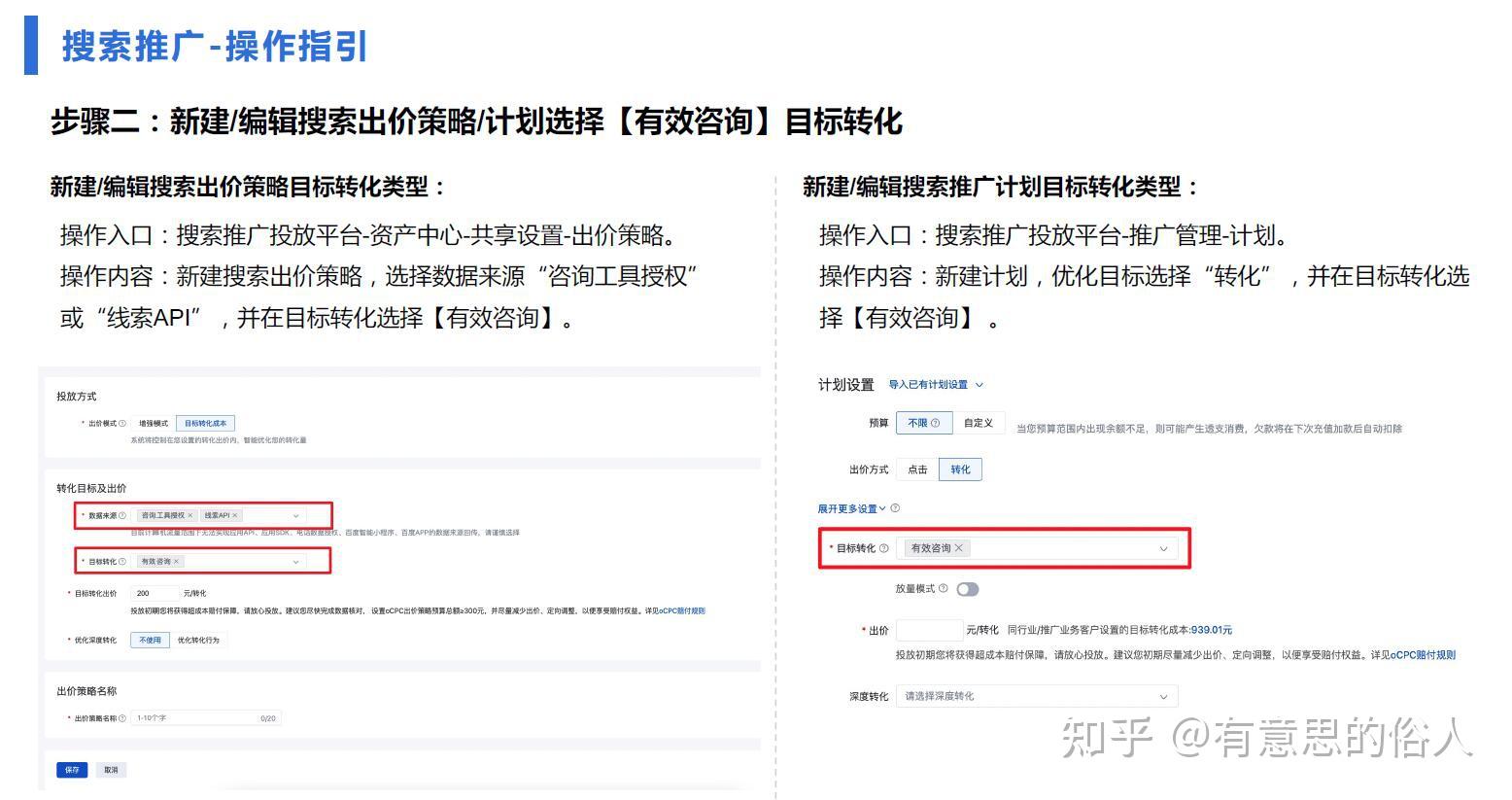Choose 优化转化行为 option

point(198,641)
